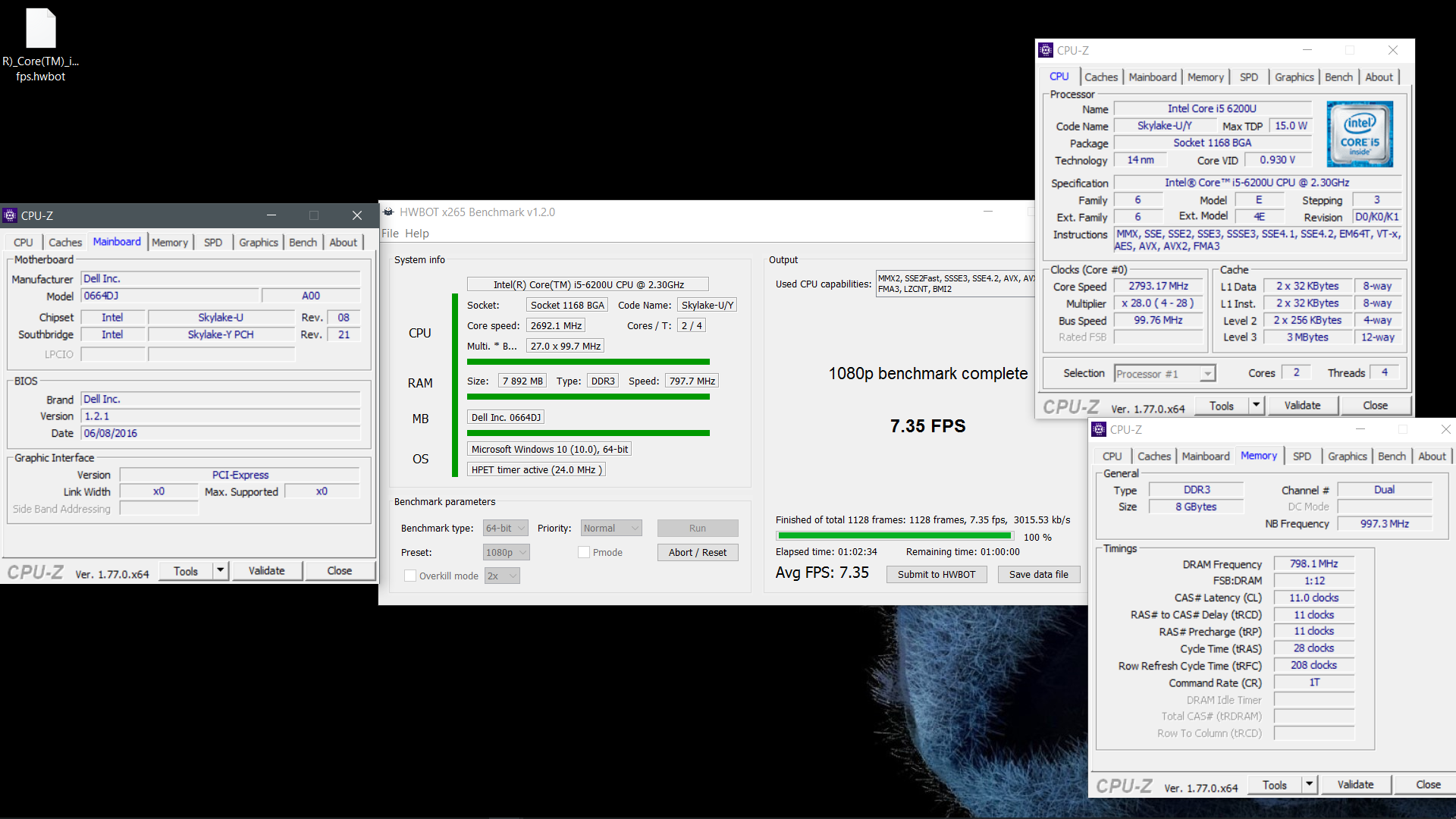Click the greyed Run benchmark button
Viewport: 1456px width, 819px height.
(x=698, y=528)
